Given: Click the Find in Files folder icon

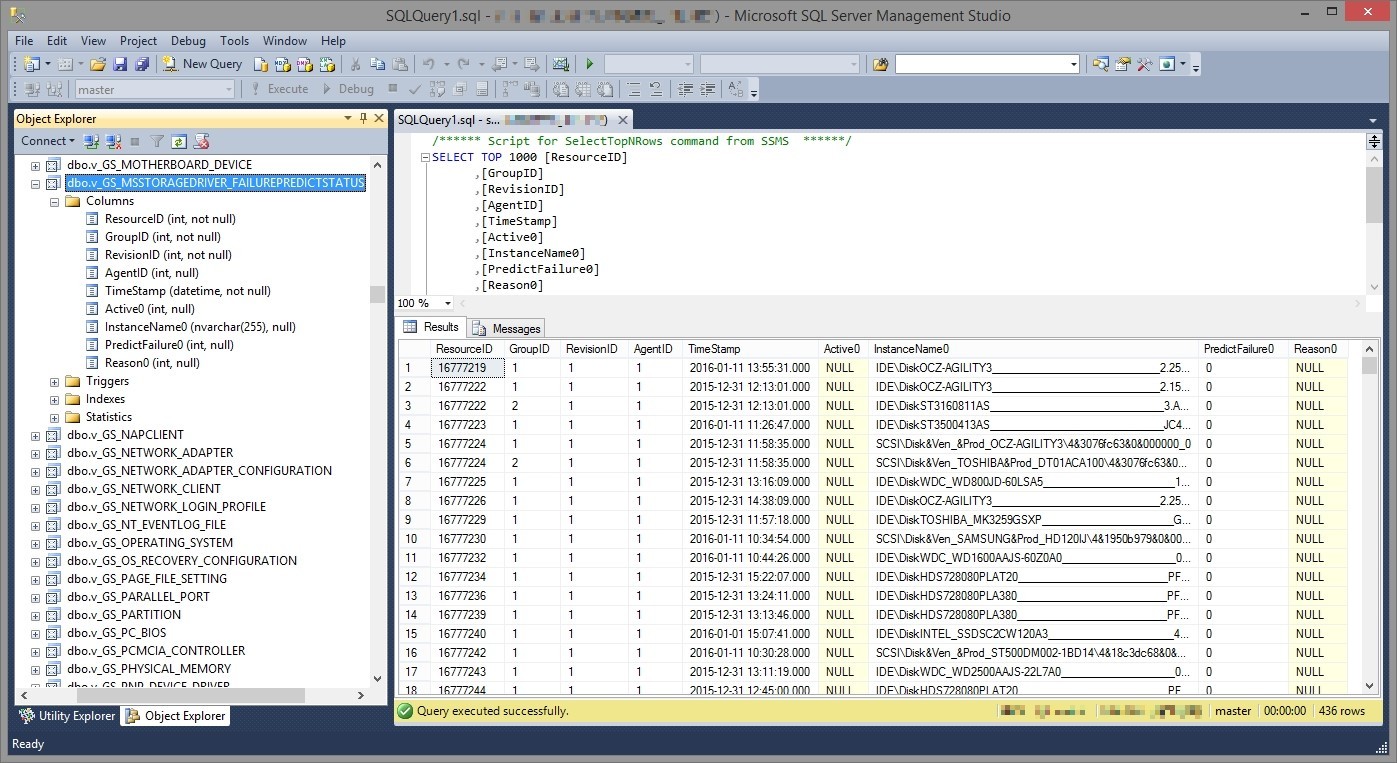Looking at the screenshot, I should click(880, 64).
